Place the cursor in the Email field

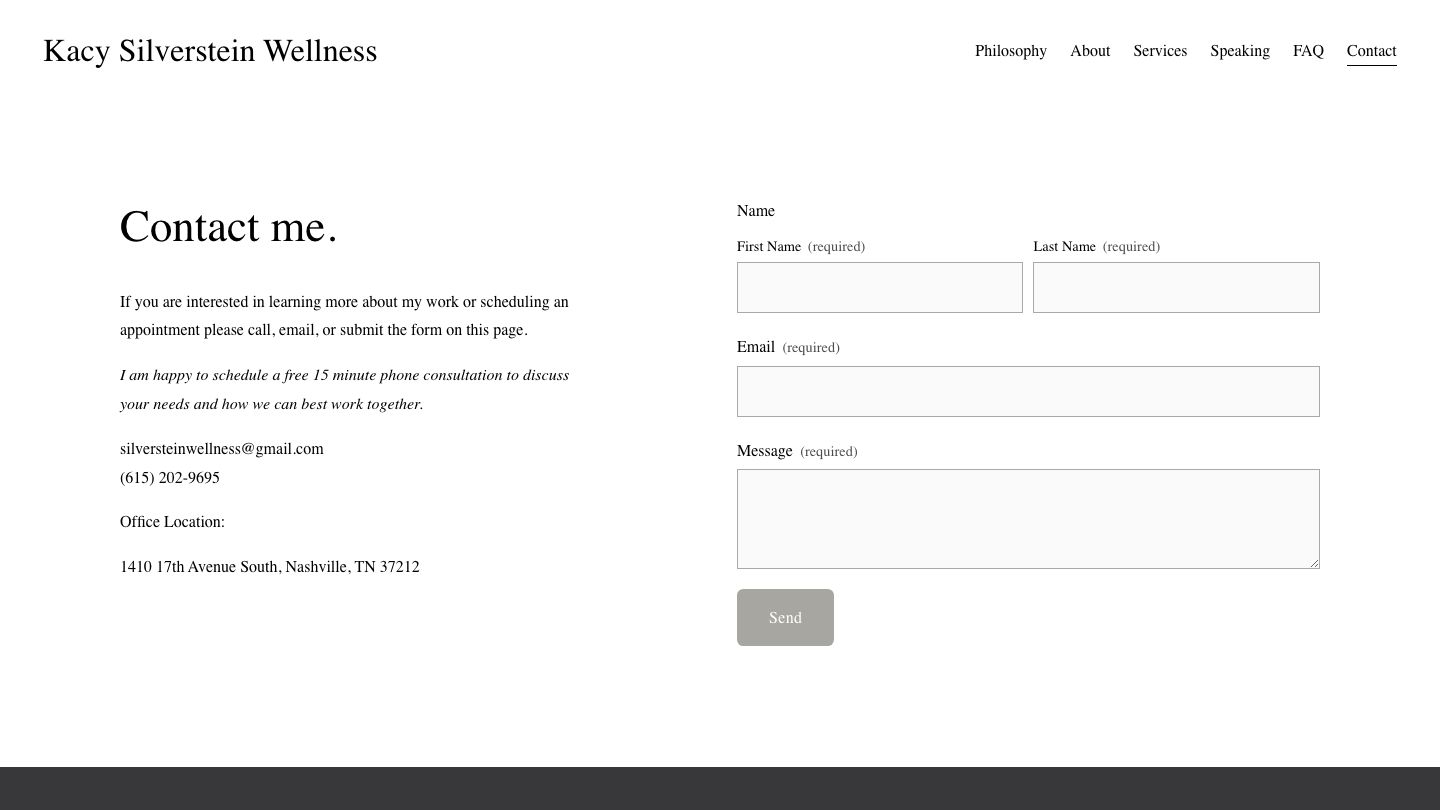[1027, 392]
